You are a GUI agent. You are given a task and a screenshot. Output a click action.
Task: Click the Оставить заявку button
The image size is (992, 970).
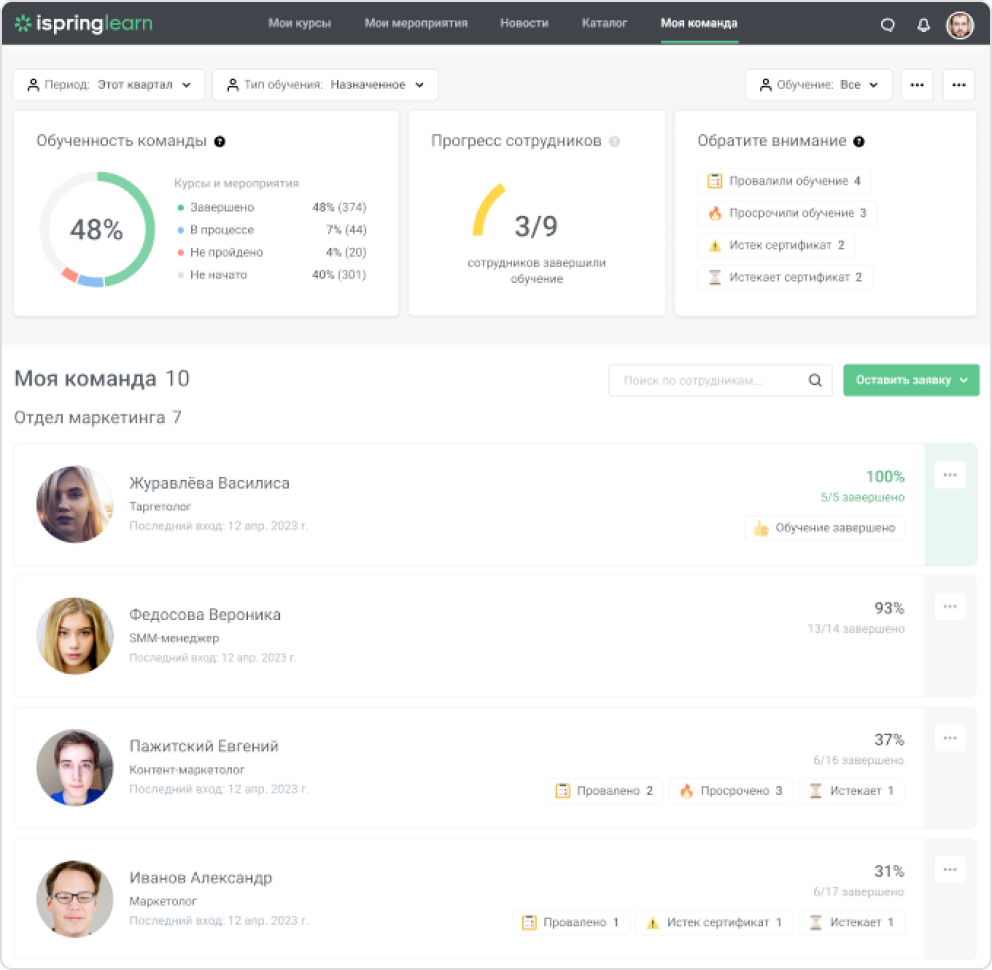click(x=911, y=380)
